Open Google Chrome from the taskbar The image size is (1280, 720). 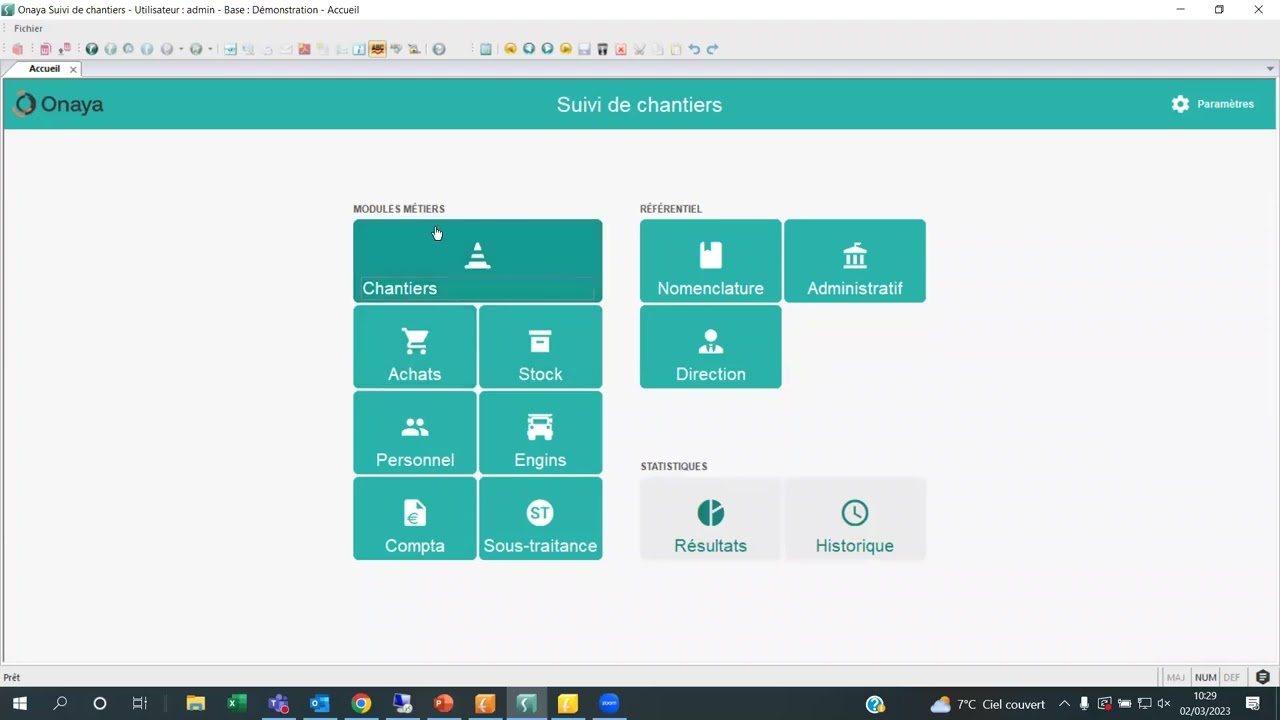click(x=361, y=704)
